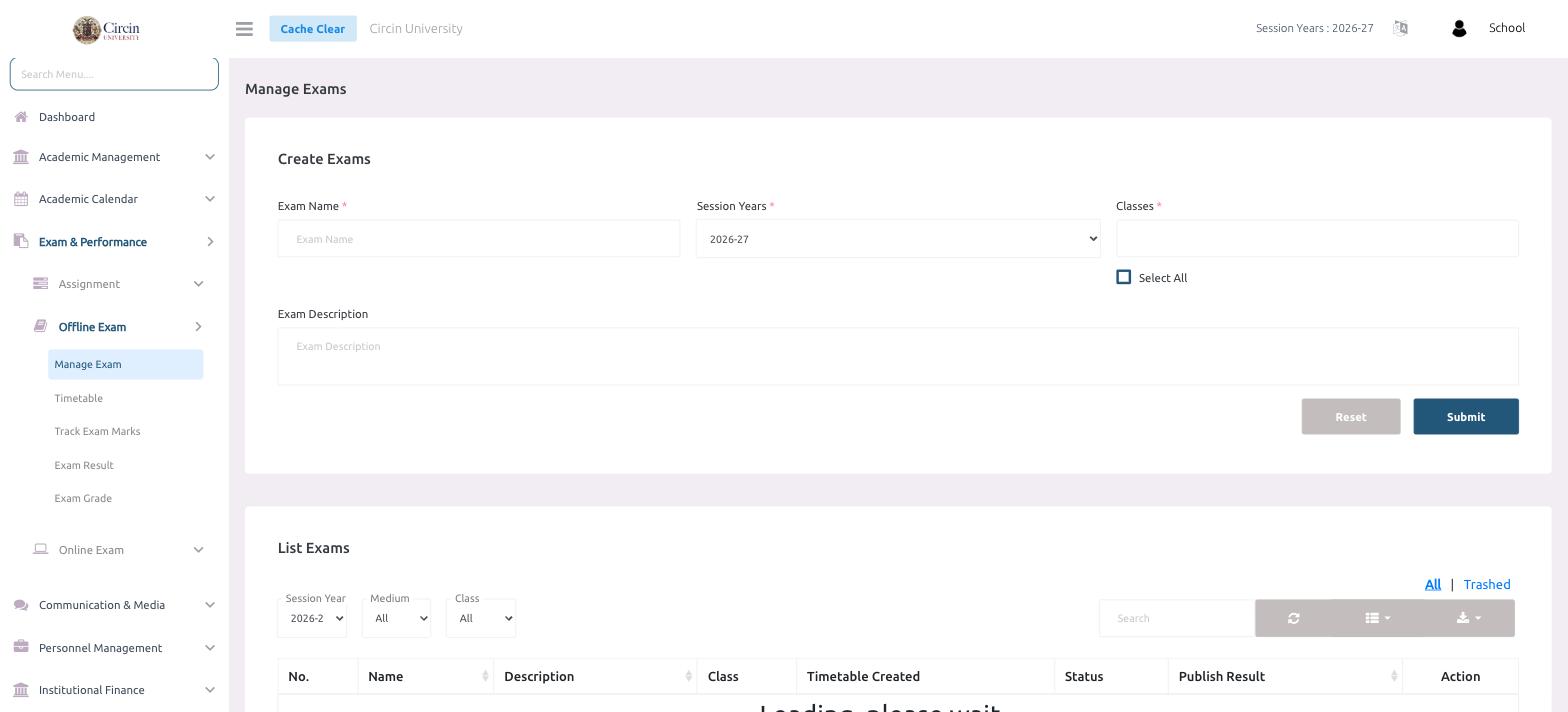Open Track Exam Marks menu item

coord(97,431)
